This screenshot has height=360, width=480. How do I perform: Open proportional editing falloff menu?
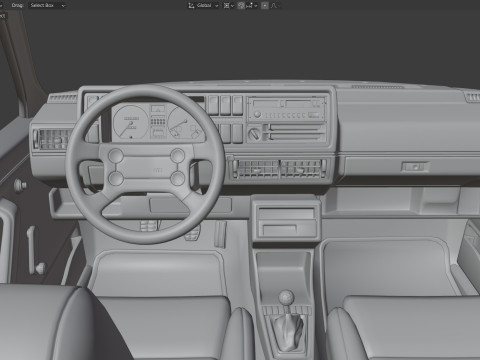pos(274,5)
